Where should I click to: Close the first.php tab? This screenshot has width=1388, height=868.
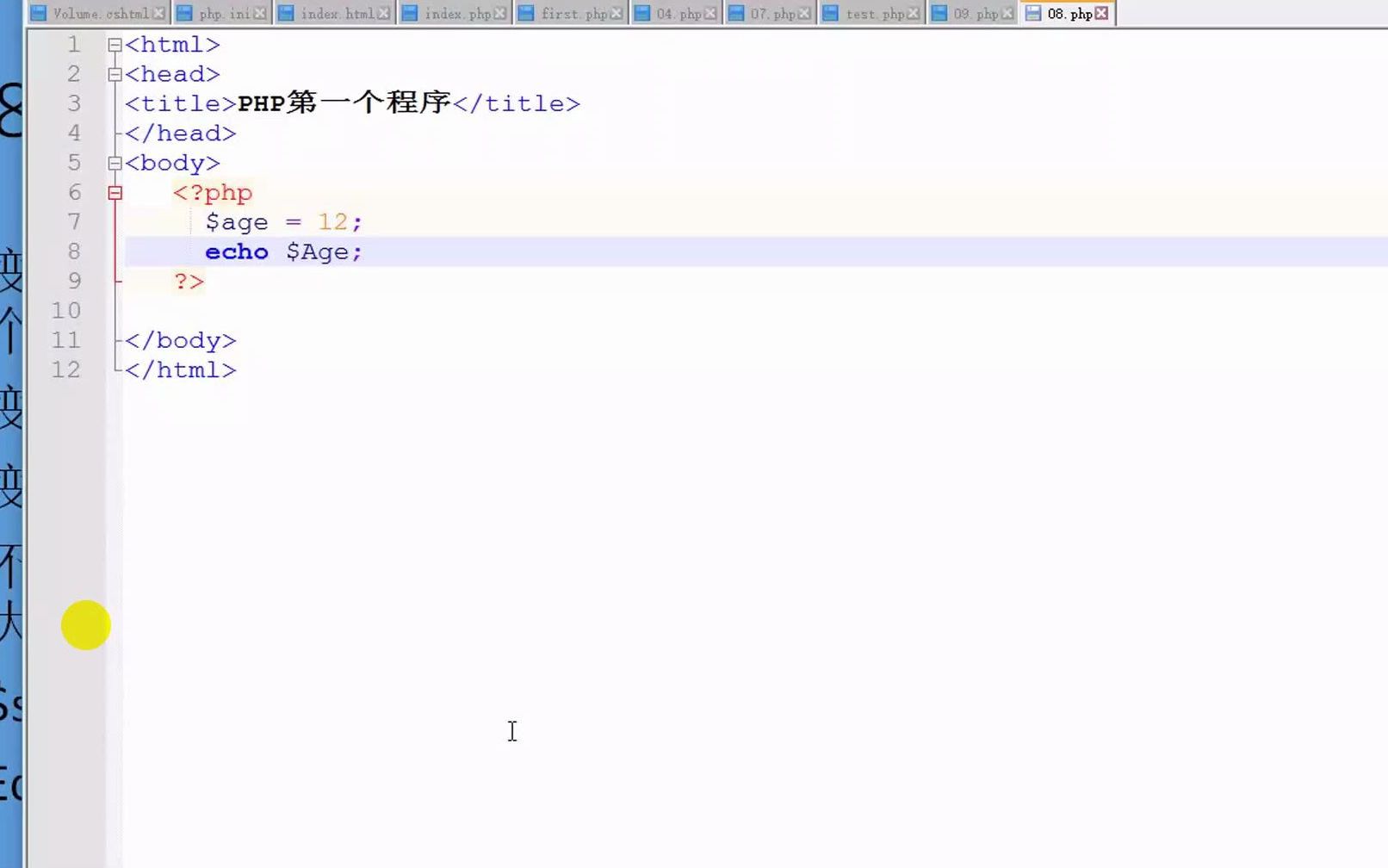click(x=616, y=14)
